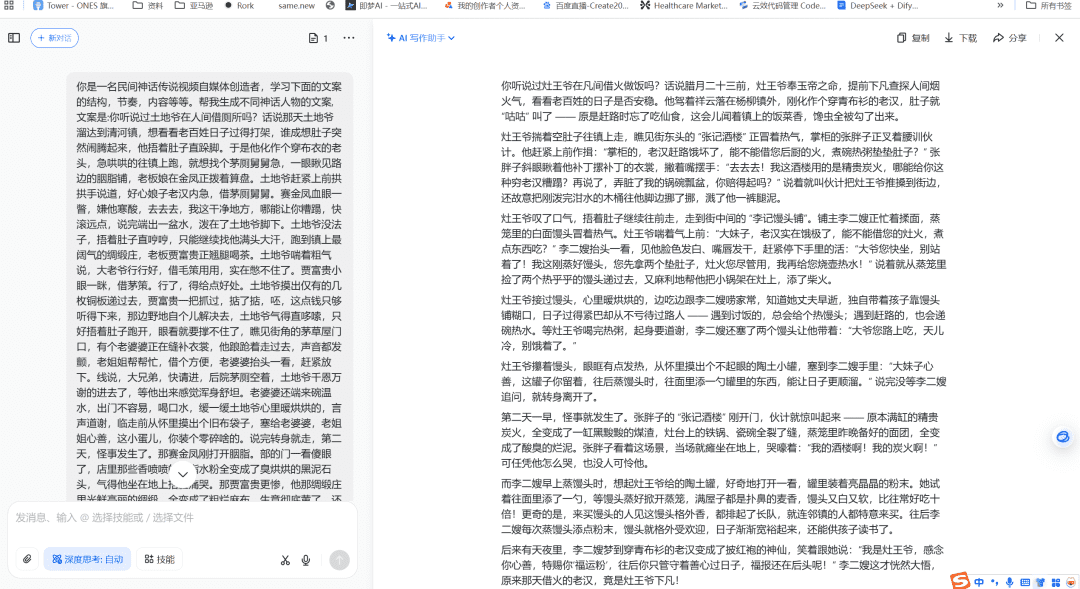The image size is (1080, 589).
Task: Click the Sogou input method S logo
Action: [x=960, y=581]
